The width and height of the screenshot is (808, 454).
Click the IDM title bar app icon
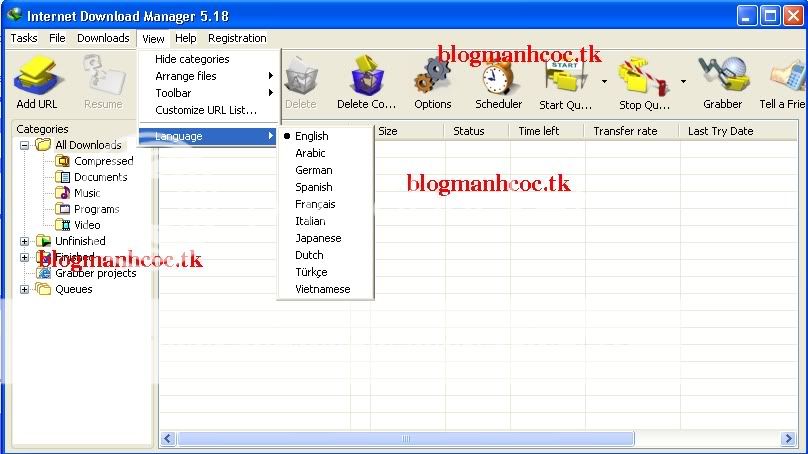tap(14, 15)
